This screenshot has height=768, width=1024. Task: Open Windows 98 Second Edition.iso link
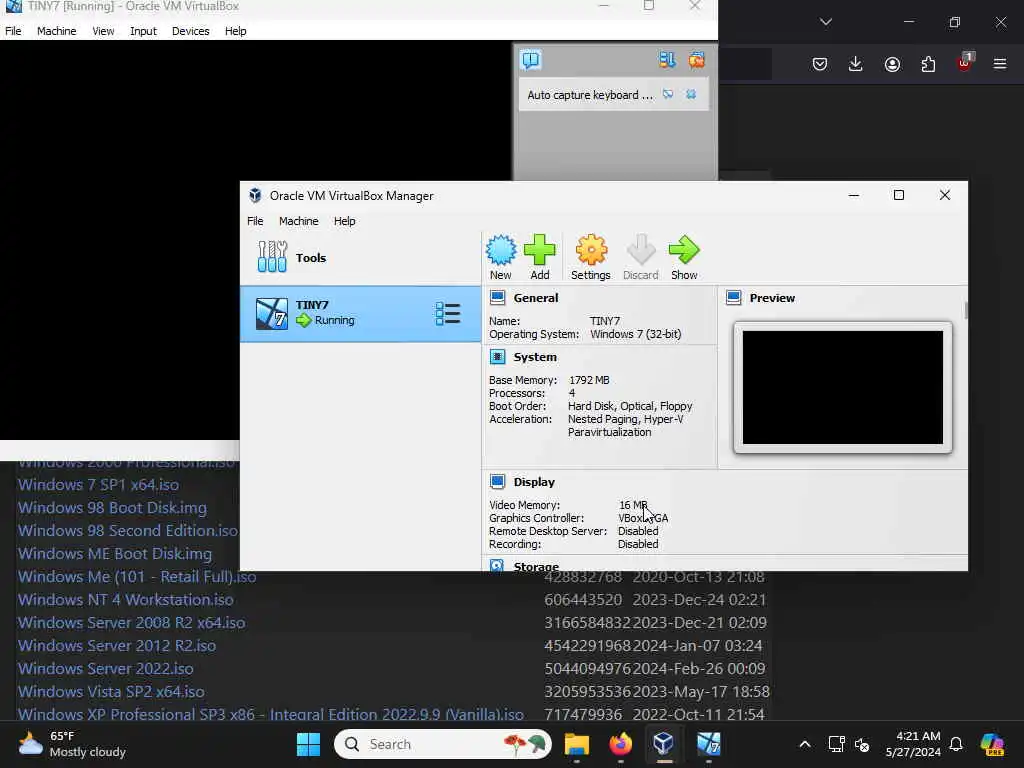(x=127, y=530)
